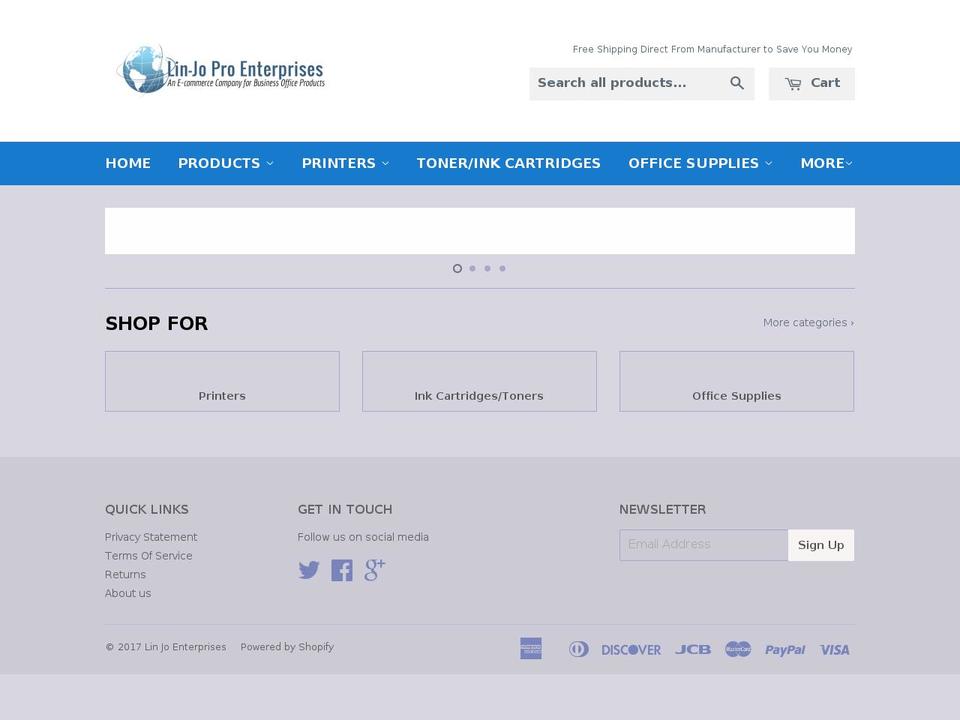Click the Visa payment icon
Screen dimensions: 960x720
pyautogui.click(x=834, y=649)
